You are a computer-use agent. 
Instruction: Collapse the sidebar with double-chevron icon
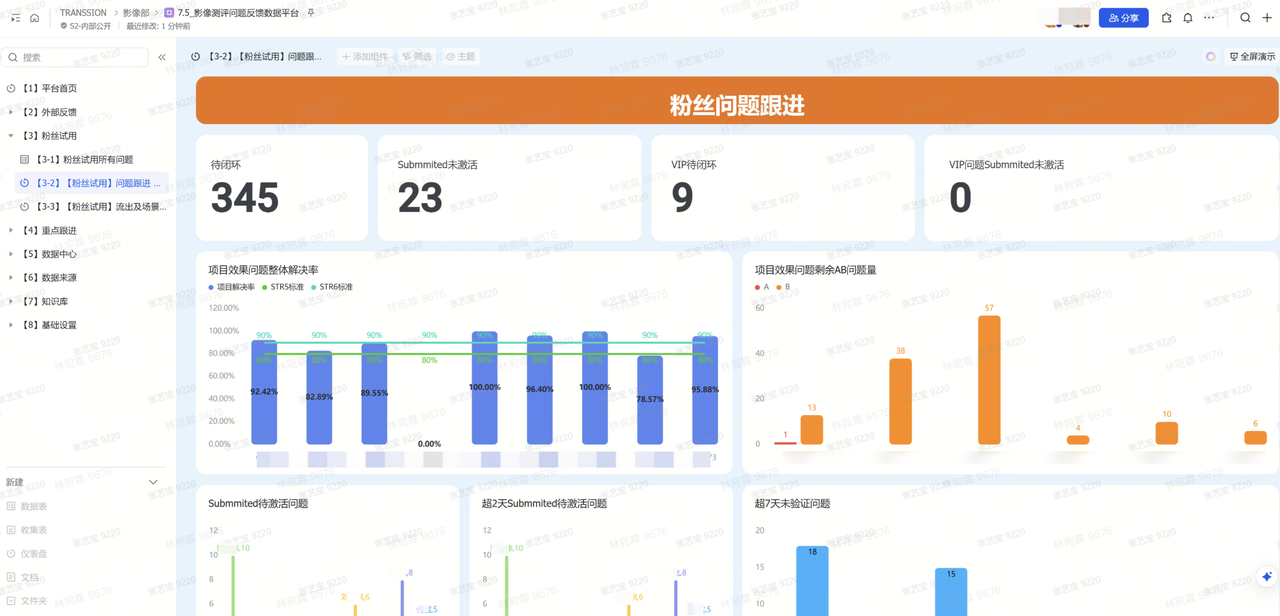(162, 57)
